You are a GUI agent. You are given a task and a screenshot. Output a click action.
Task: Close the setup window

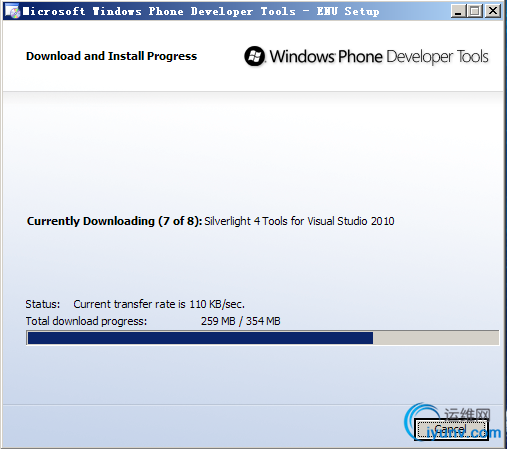click(x=493, y=11)
